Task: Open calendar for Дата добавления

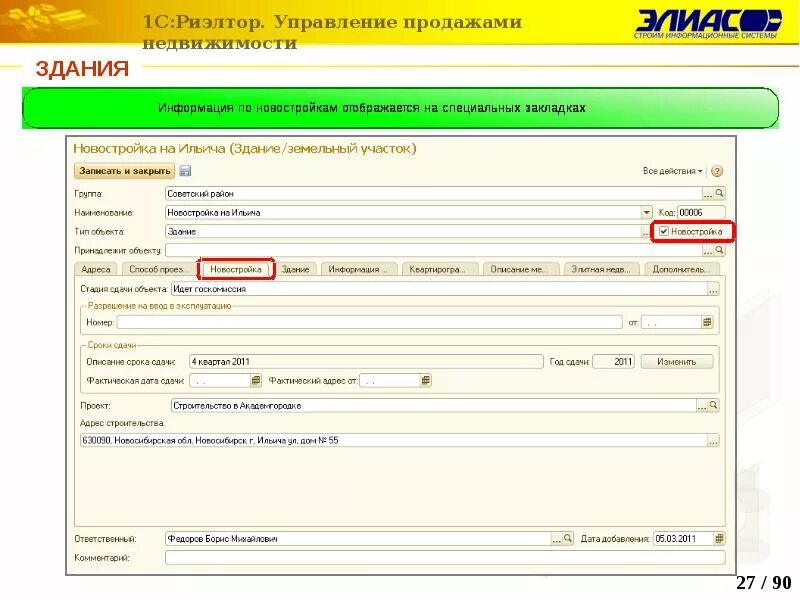Action: click(x=719, y=539)
